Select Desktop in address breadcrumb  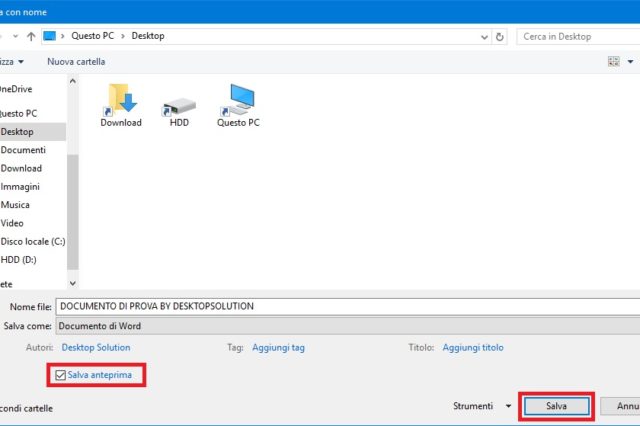148,36
